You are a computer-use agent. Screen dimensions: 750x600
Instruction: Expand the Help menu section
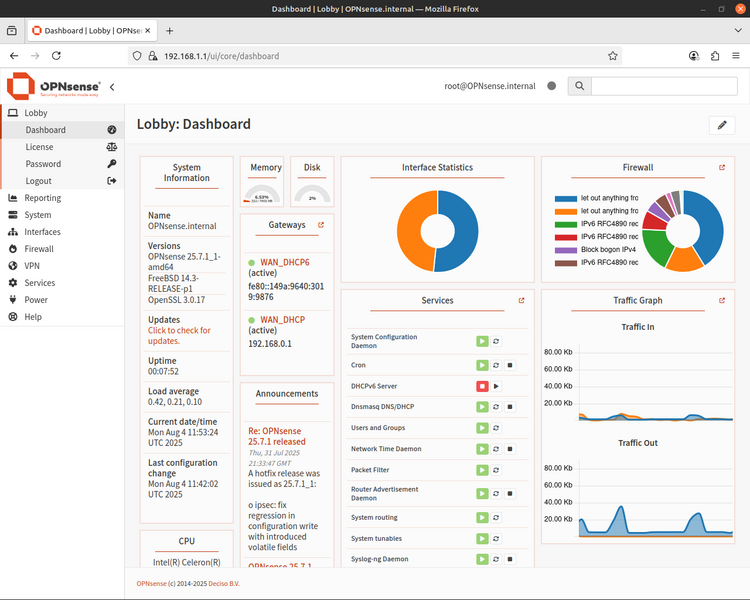(x=62, y=317)
